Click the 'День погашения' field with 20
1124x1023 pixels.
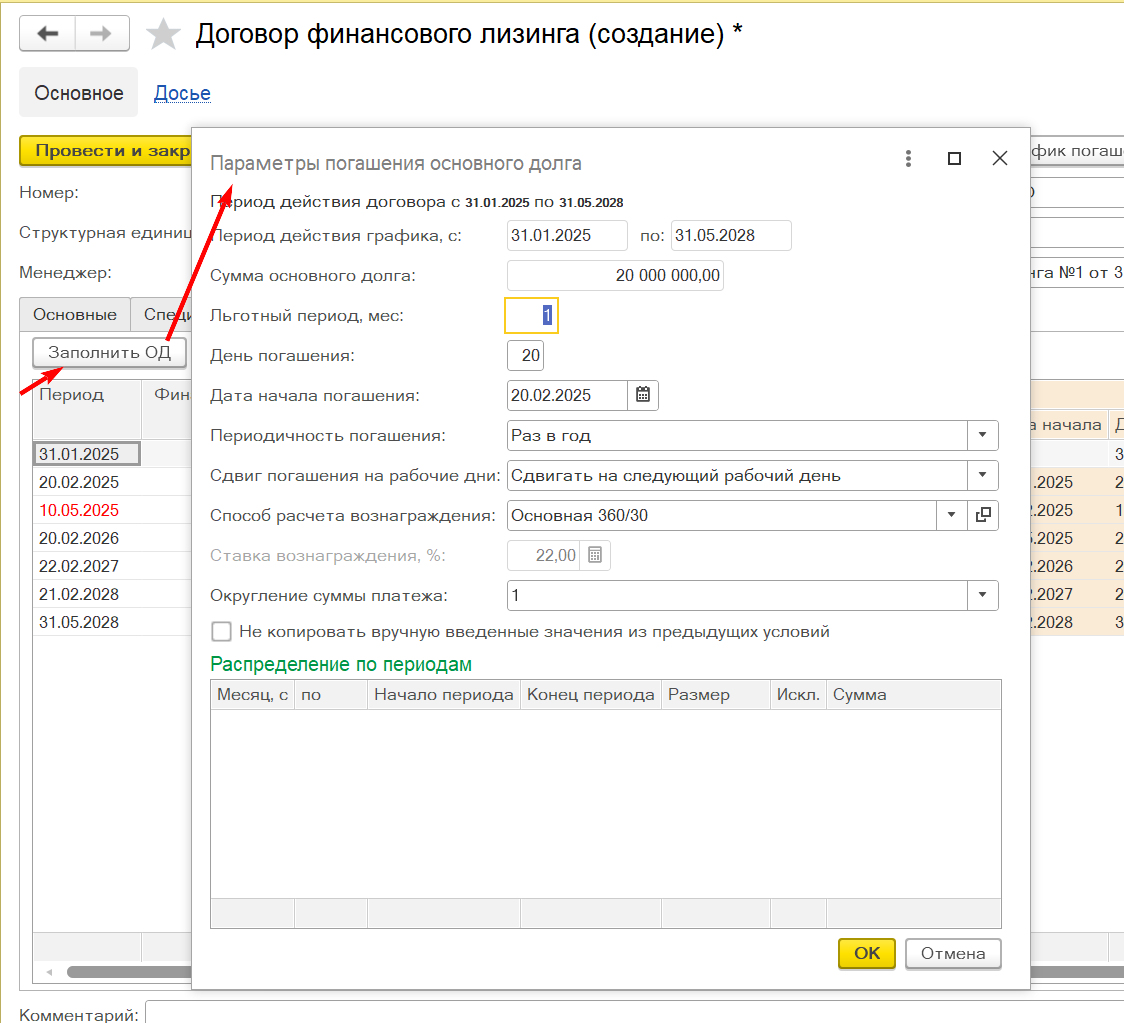click(525, 356)
